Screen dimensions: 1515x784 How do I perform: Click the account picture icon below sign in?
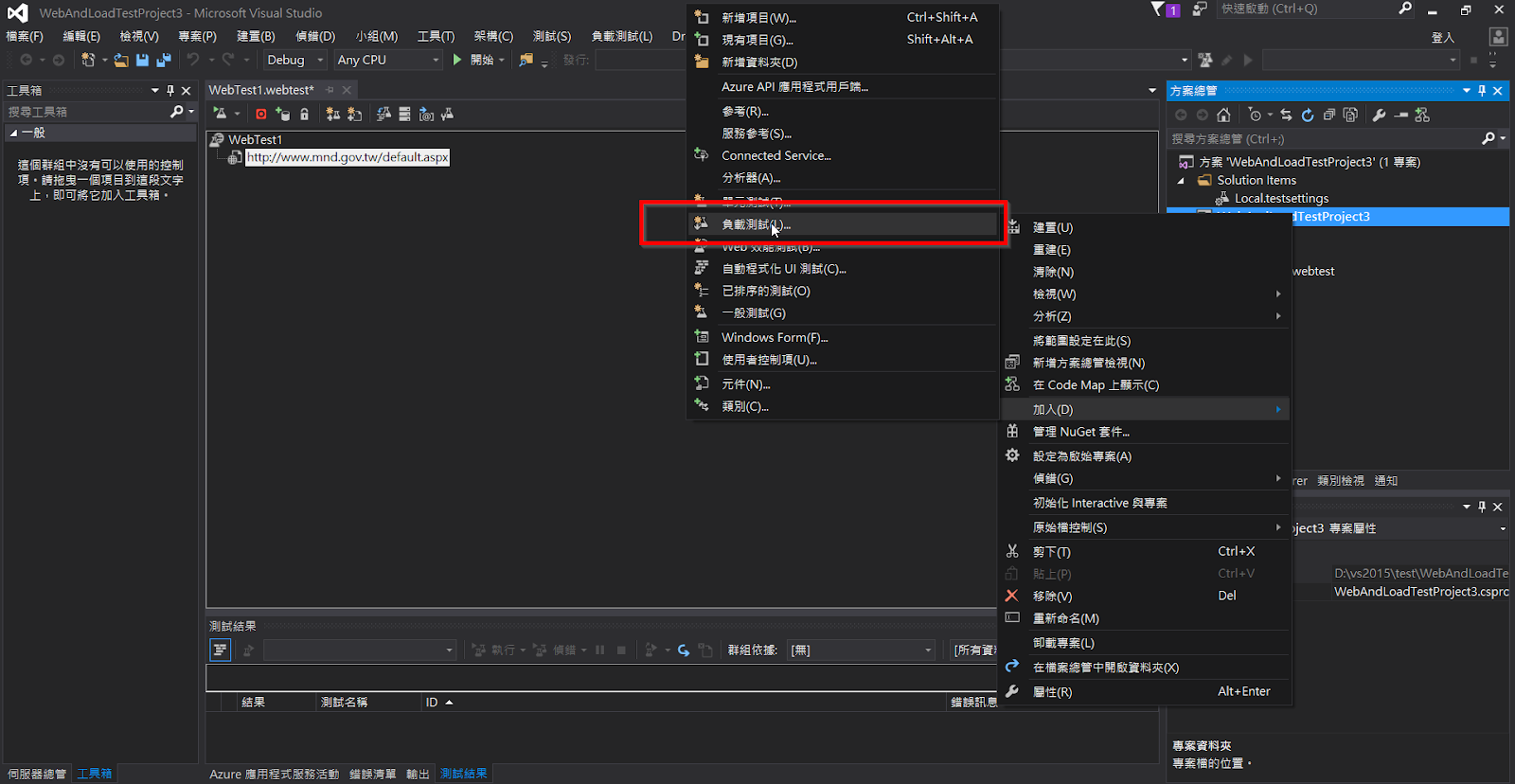[x=1498, y=37]
